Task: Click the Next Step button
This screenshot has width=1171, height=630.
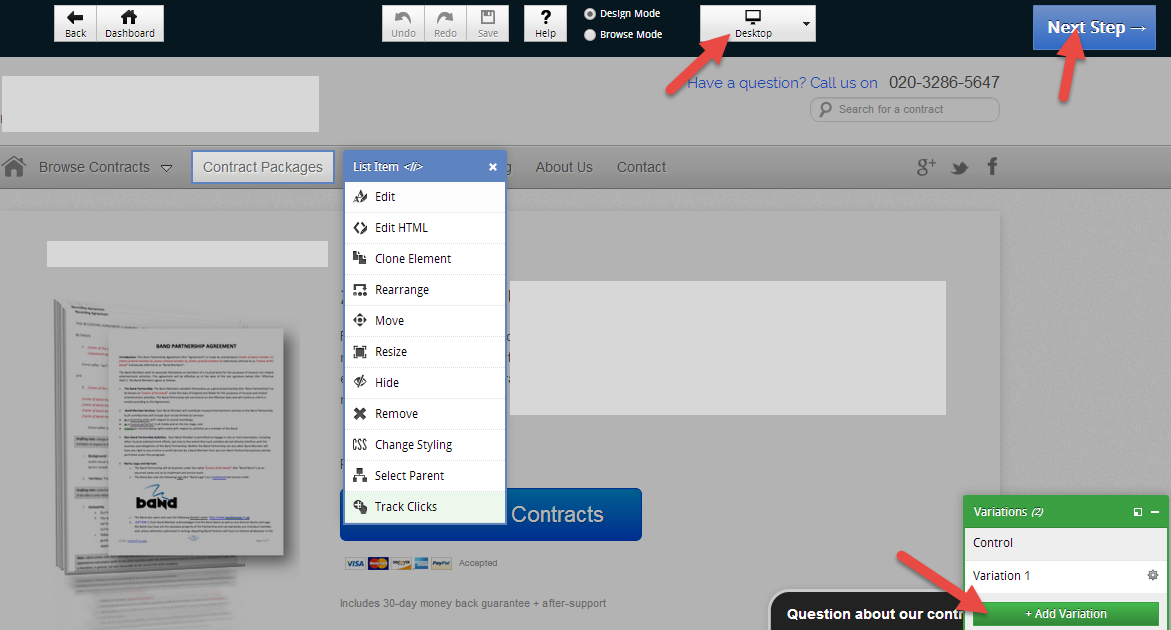Action: pos(1094,28)
